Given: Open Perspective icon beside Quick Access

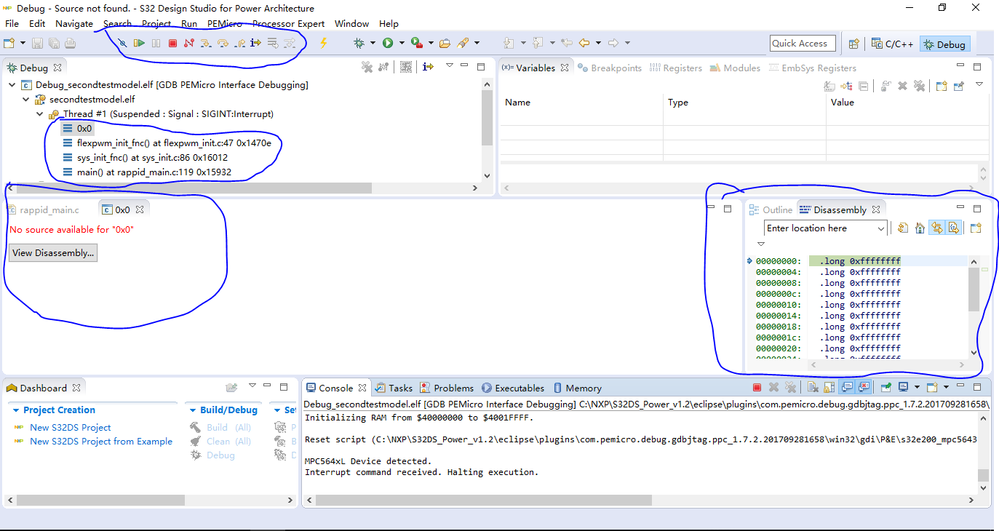Looking at the screenshot, I should 854,44.
